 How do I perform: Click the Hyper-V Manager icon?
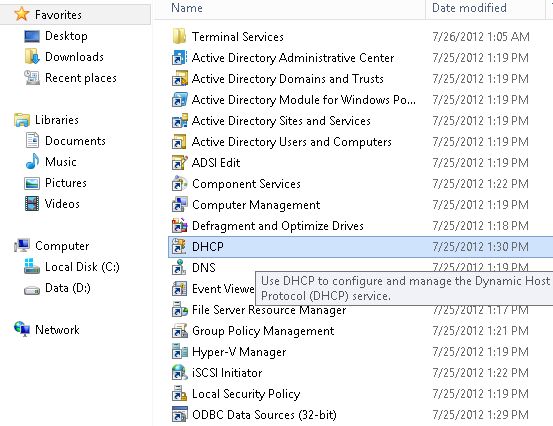[x=180, y=352]
